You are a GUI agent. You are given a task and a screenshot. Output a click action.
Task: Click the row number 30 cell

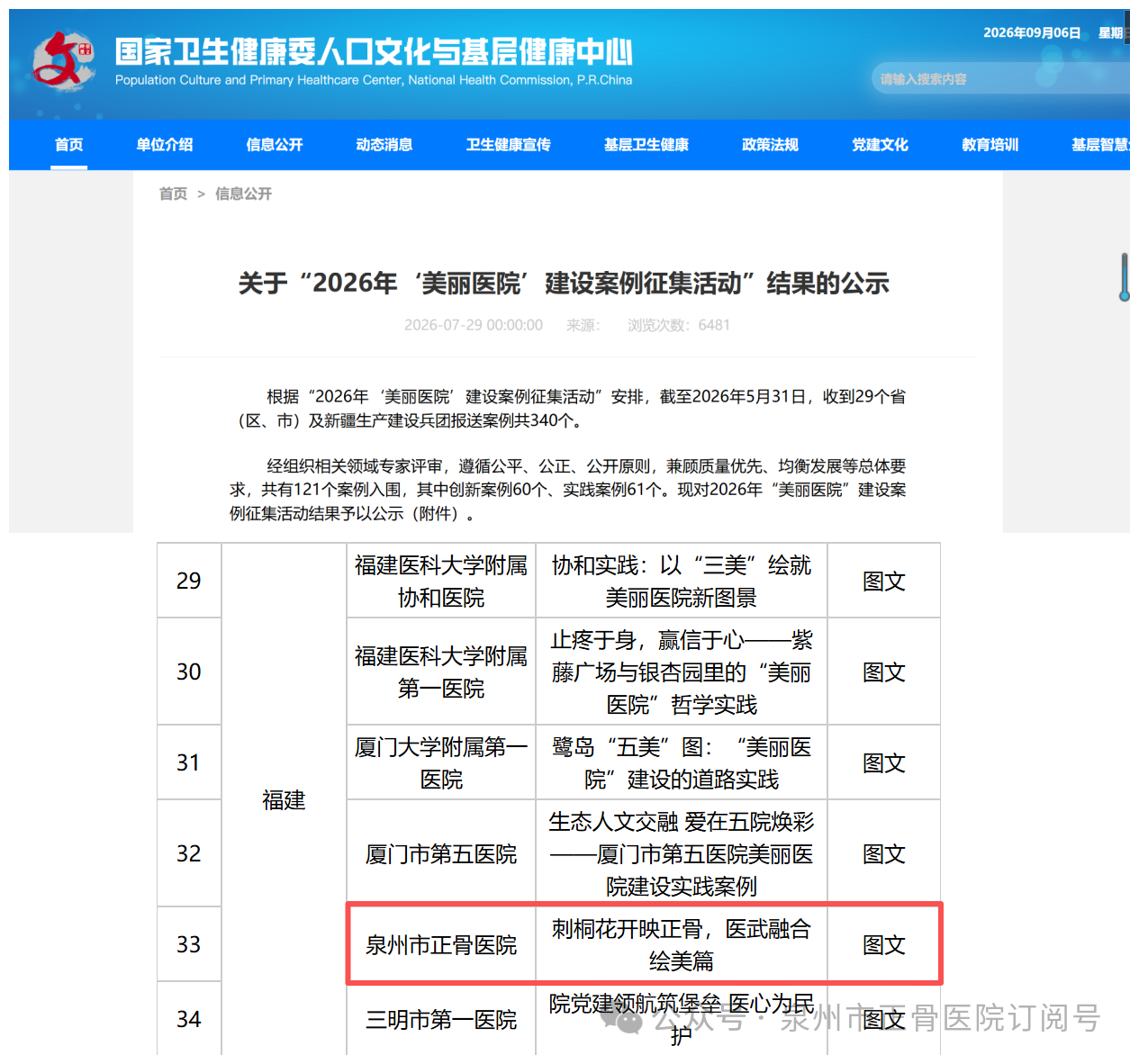tap(189, 672)
